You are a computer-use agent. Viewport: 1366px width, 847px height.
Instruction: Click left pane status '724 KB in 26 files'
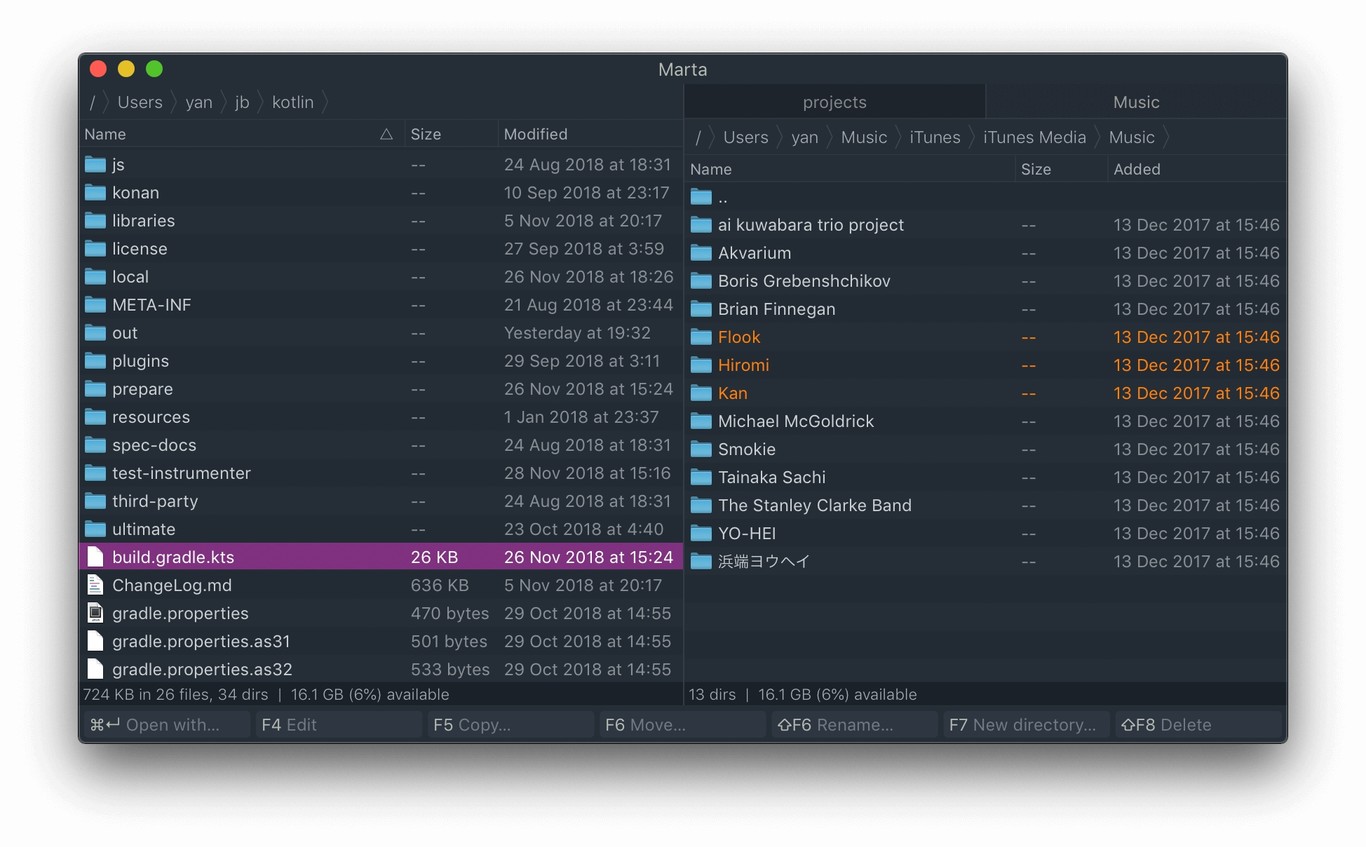[x=175, y=694]
